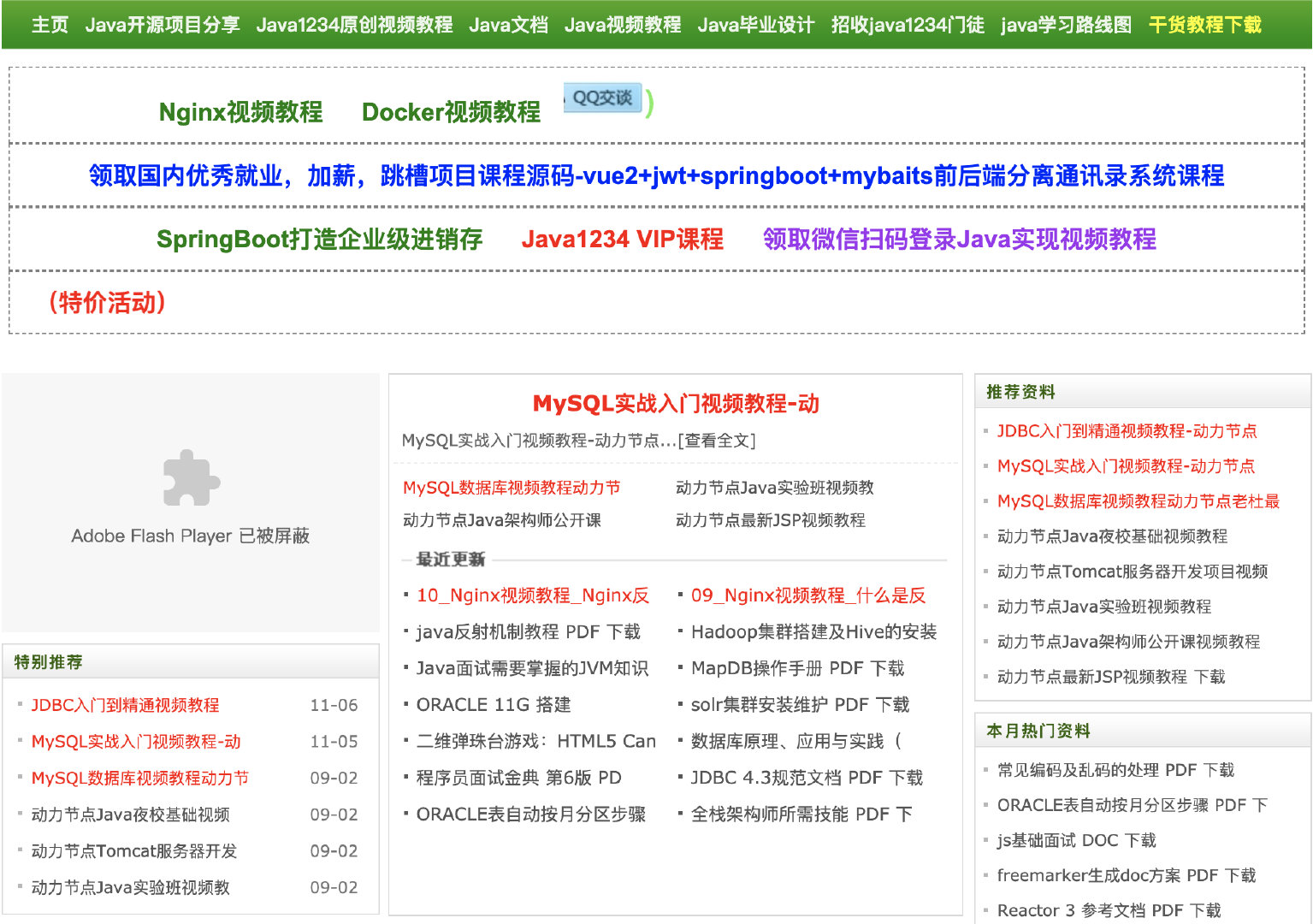Open 动力节点Java实验班视频教 in the center panel
The width and height of the screenshot is (1313, 924).
(x=775, y=488)
